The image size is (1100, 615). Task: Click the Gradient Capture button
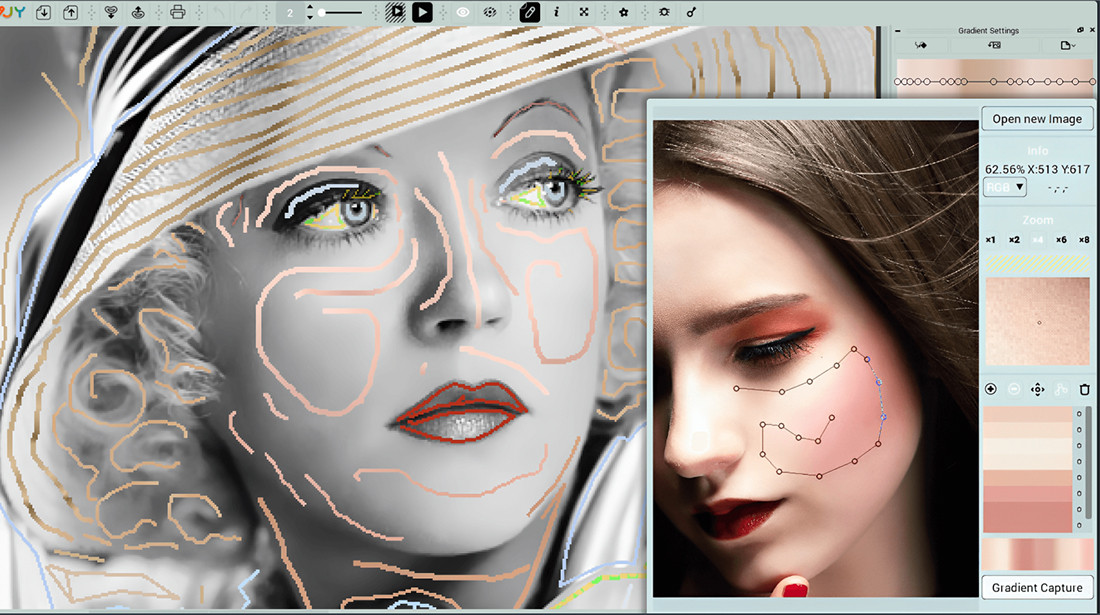pyautogui.click(x=1037, y=588)
